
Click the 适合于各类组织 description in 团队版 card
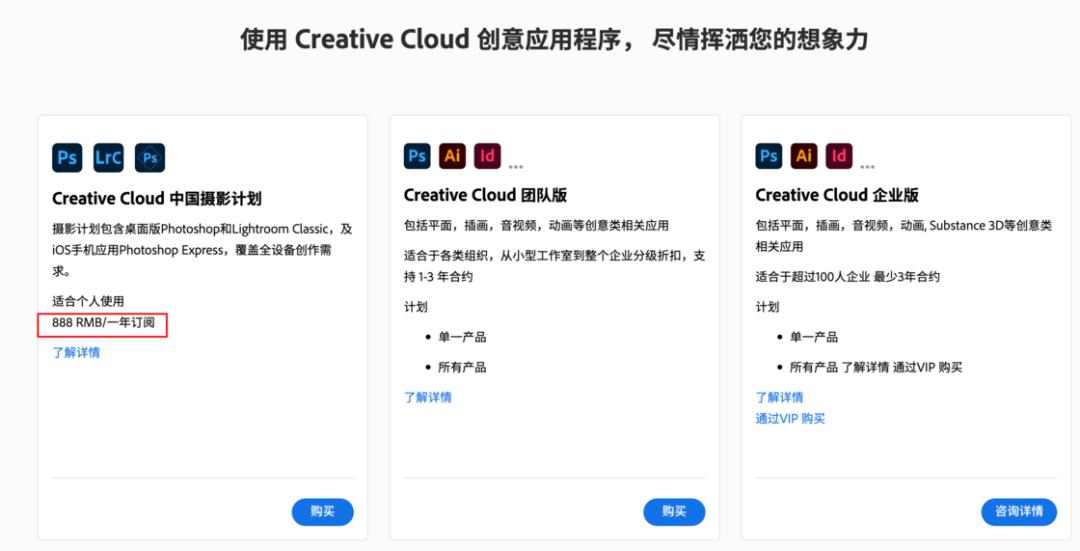[x=554, y=266]
